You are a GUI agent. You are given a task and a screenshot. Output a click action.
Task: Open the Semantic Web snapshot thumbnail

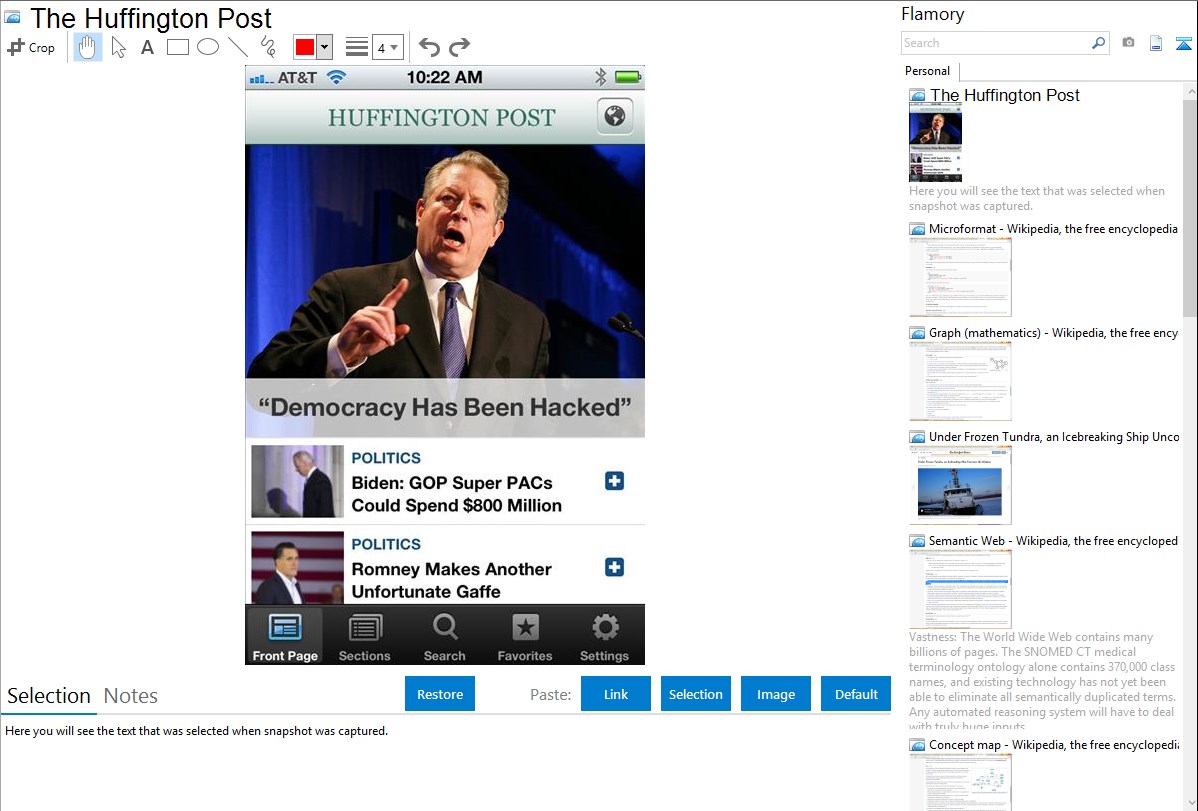(x=960, y=589)
